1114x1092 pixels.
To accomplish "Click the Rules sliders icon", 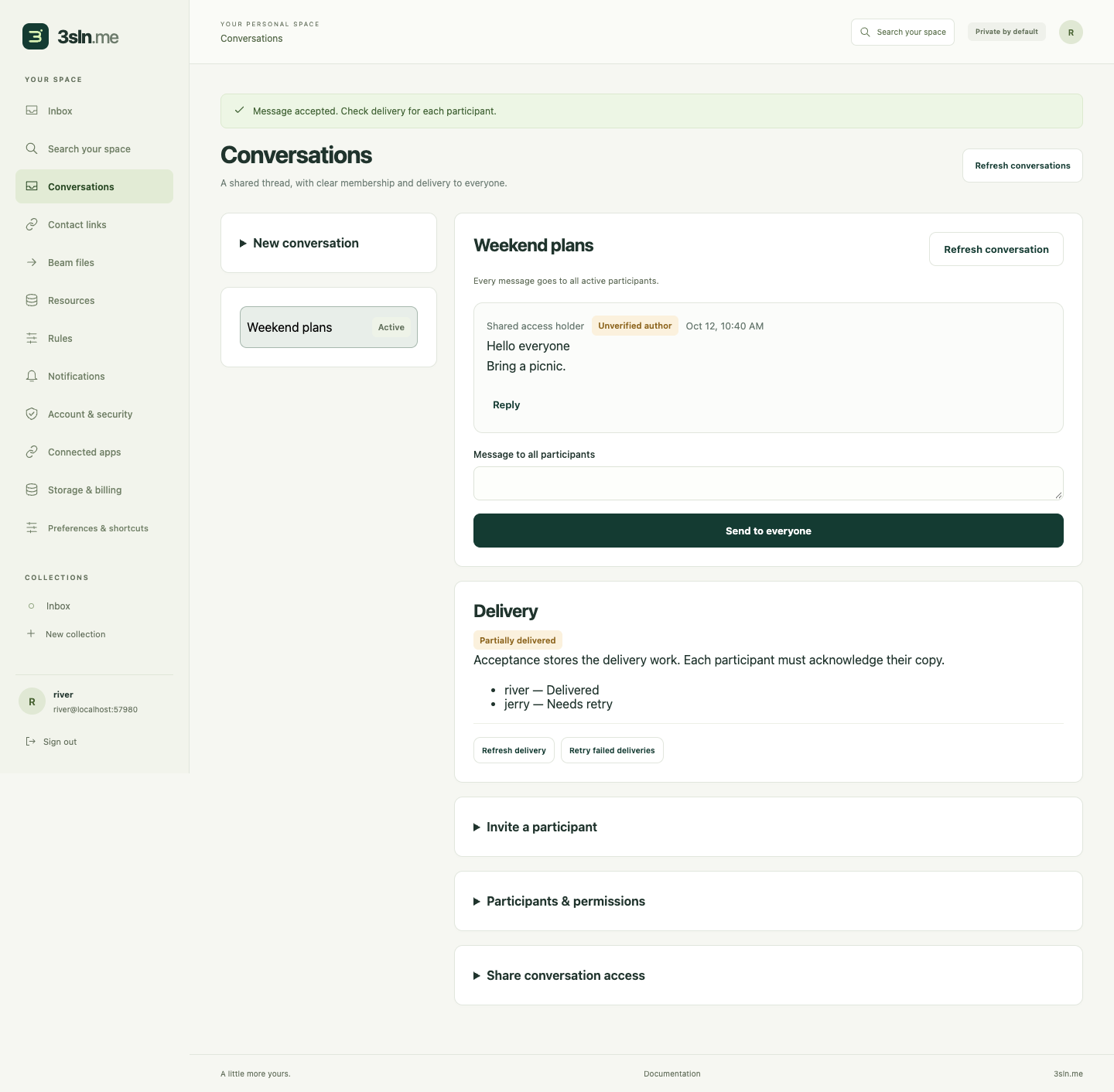I will (x=32, y=338).
